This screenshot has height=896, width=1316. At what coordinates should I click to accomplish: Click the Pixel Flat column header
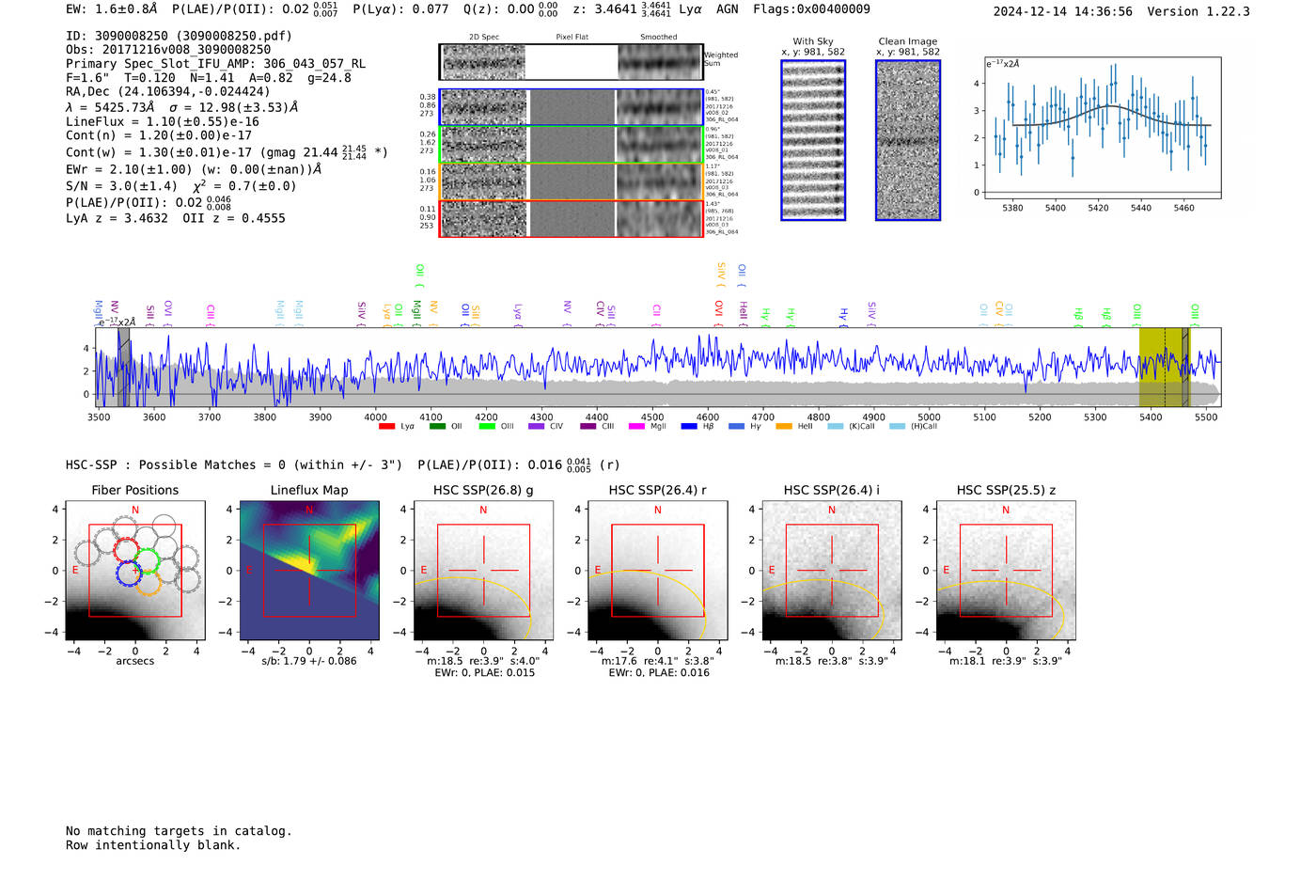(572, 38)
